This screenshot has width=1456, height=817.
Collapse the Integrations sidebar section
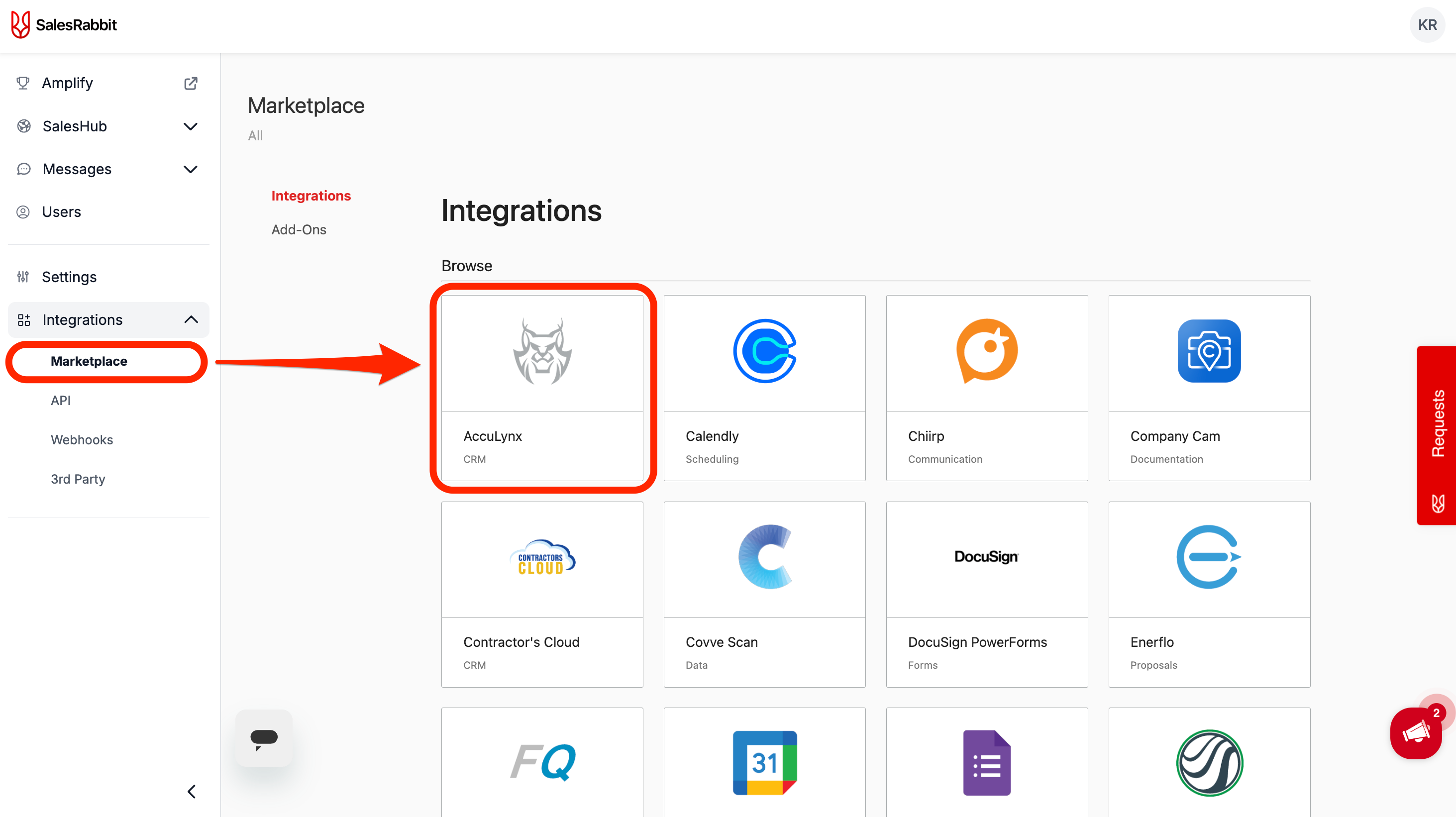(191, 320)
